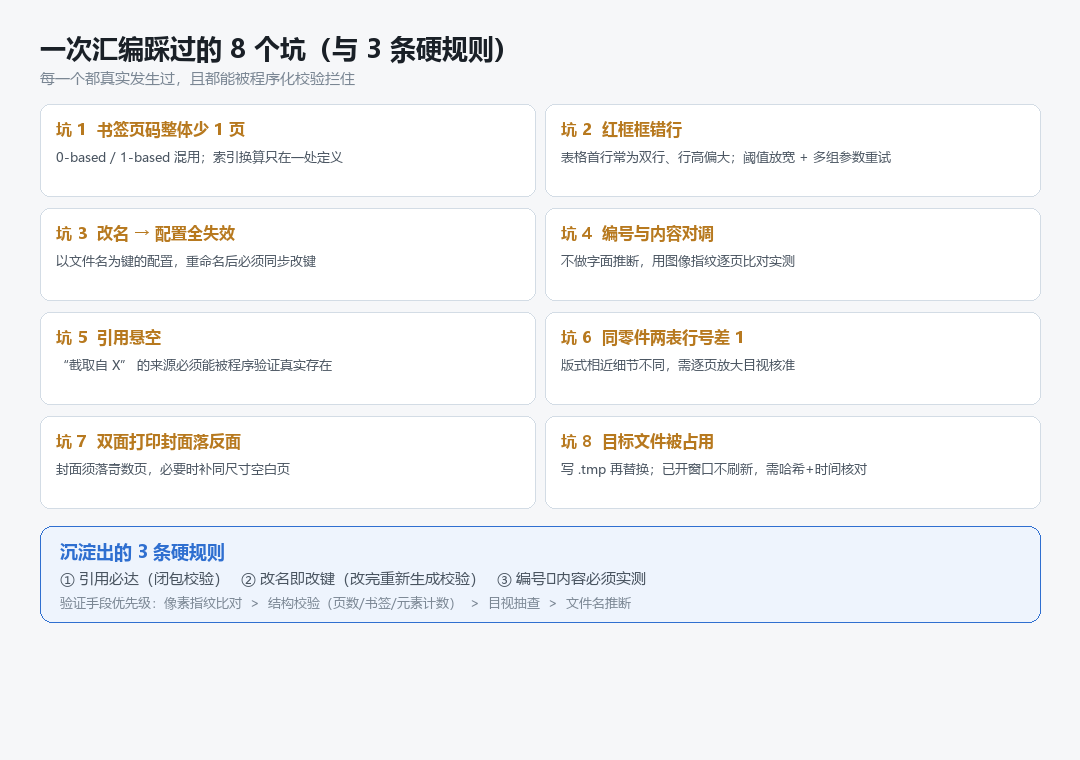Click text '不做字面推断，用图像指纹逐页比对实测'
Viewport: 1080px width, 760px height.
pos(678,261)
